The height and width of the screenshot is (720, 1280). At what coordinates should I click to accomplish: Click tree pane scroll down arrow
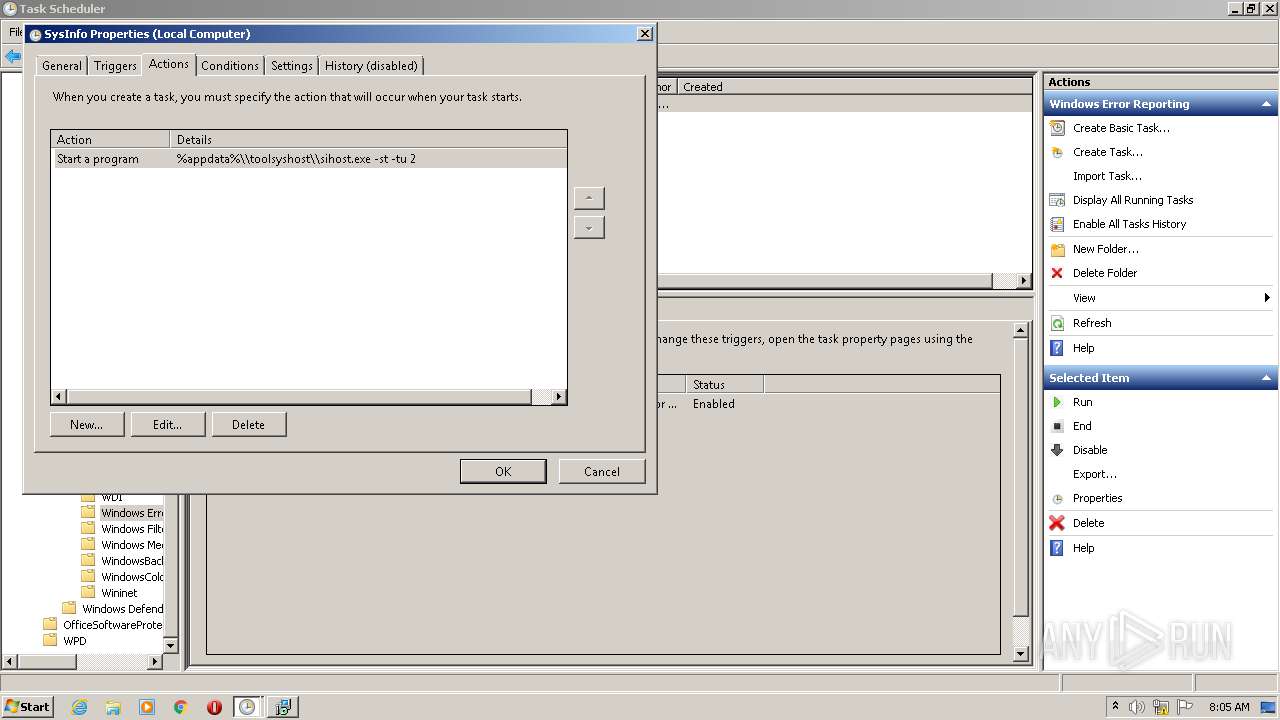tap(170, 646)
